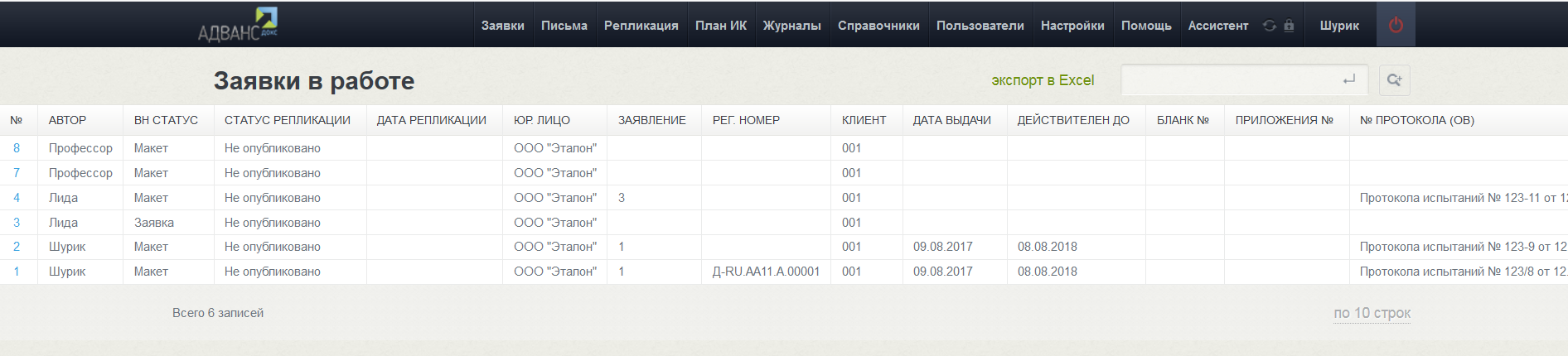This screenshot has height=356, width=1568.
Task: Click the red power logout icon
Action: [x=1396, y=26]
